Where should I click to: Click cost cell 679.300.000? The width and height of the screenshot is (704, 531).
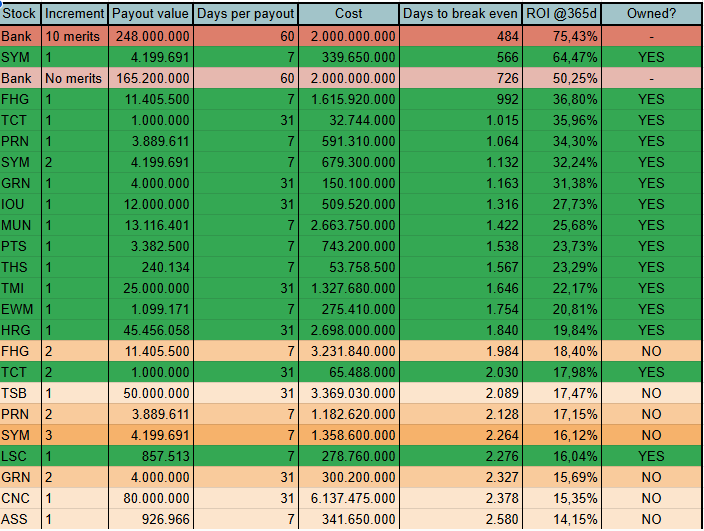(348, 162)
